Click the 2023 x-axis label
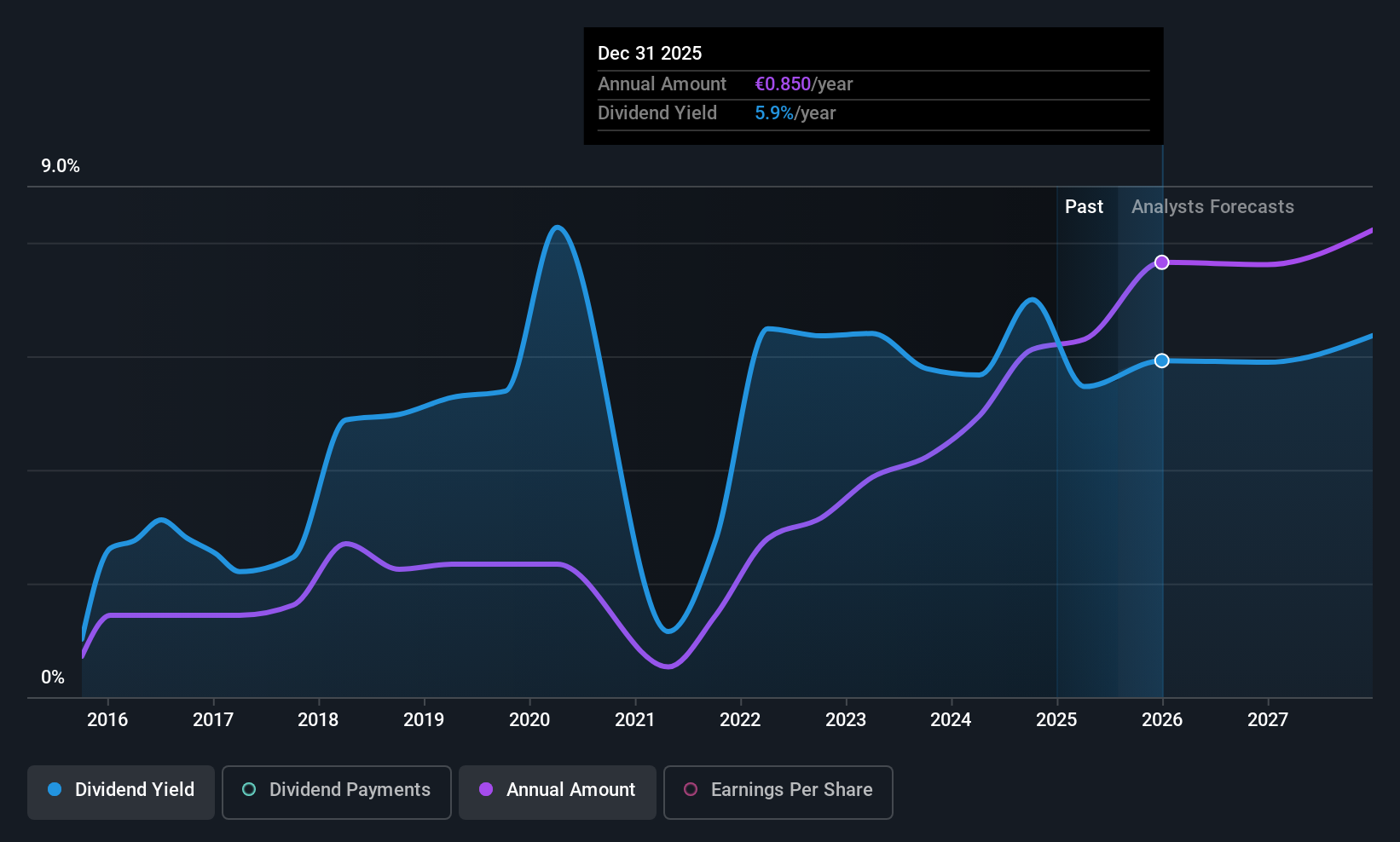The image size is (1400, 842). click(x=846, y=720)
